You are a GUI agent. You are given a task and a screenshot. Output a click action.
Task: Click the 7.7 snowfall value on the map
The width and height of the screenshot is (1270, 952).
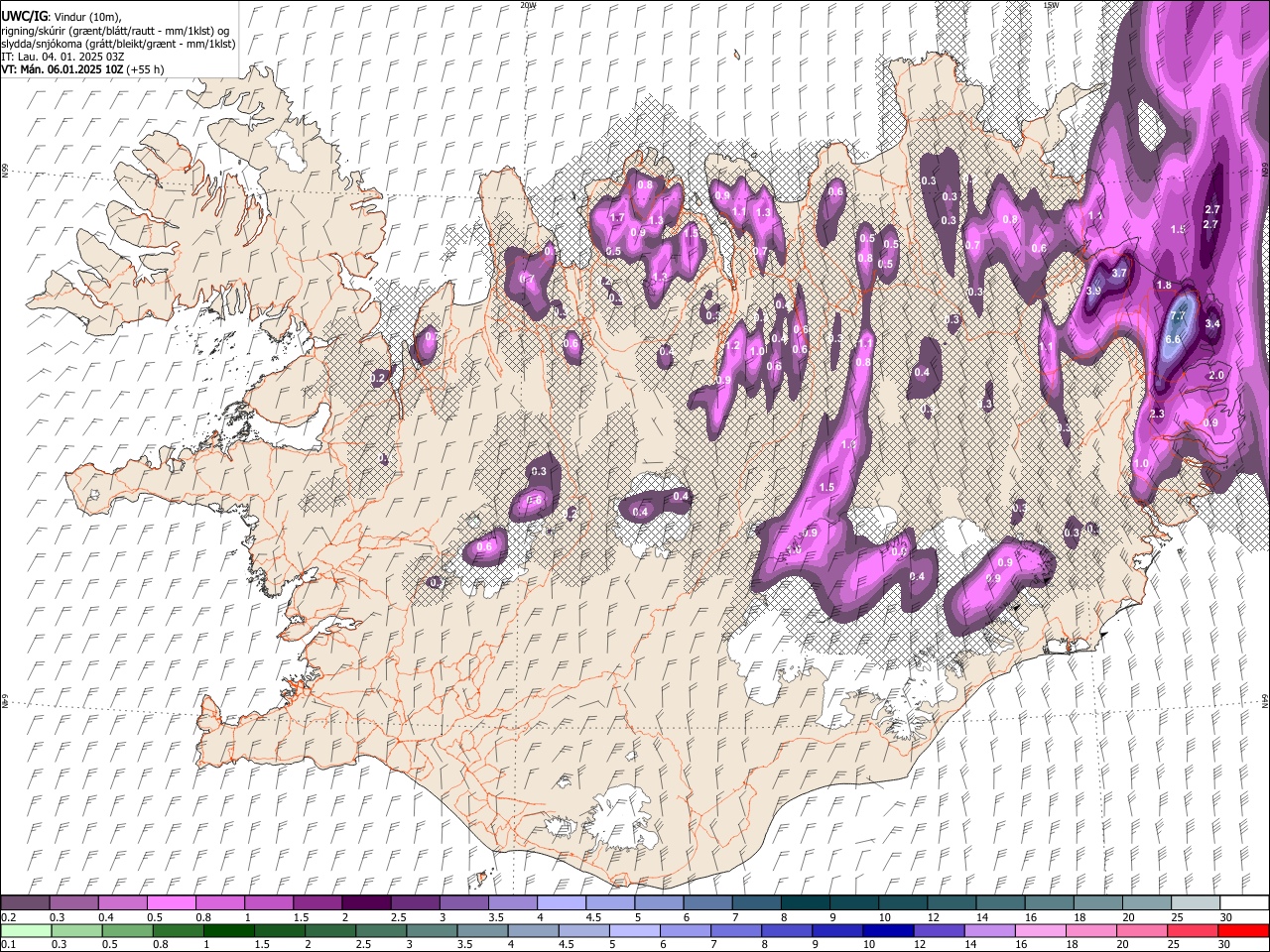(x=1178, y=316)
